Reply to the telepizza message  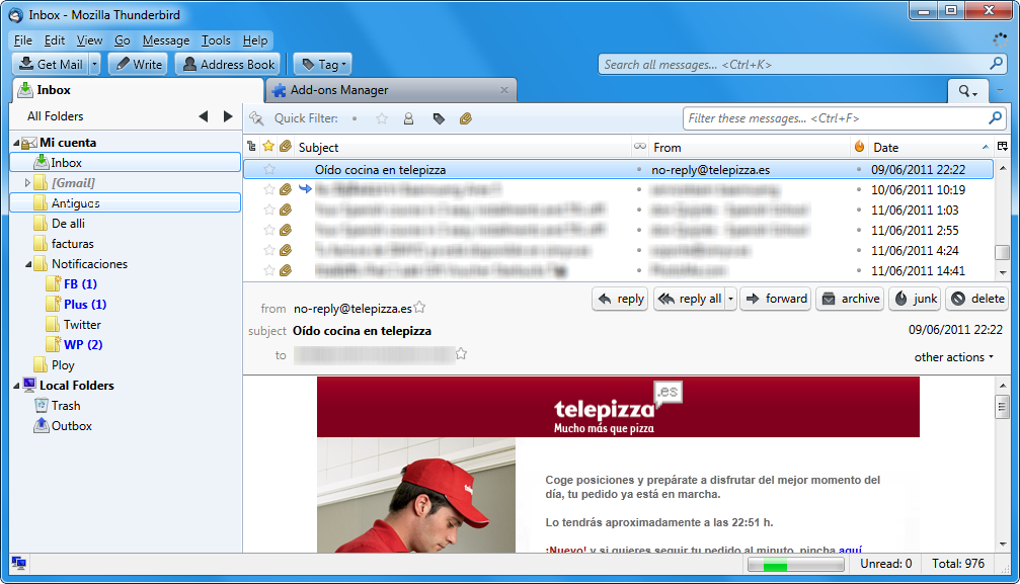tap(620, 299)
